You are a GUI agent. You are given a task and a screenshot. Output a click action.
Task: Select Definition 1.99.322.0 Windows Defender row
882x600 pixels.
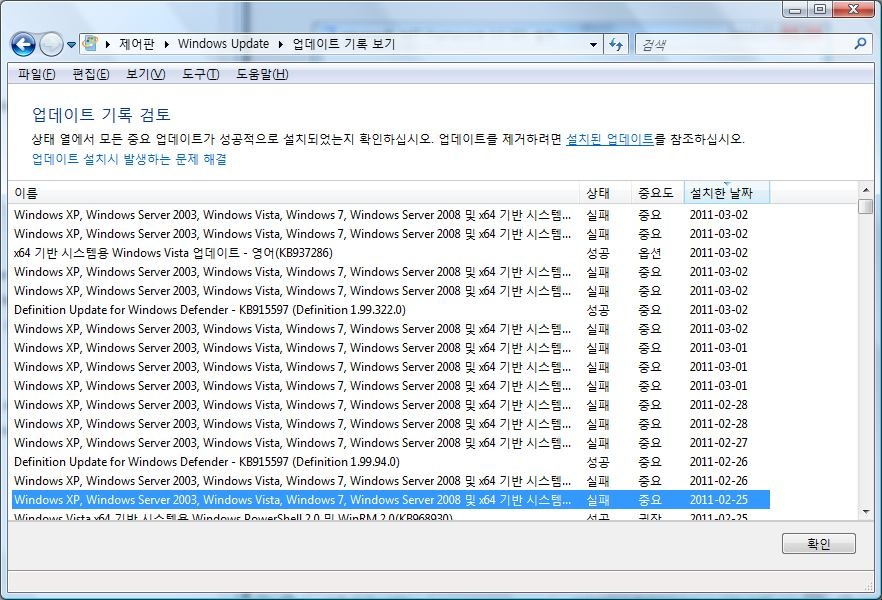coord(390,310)
